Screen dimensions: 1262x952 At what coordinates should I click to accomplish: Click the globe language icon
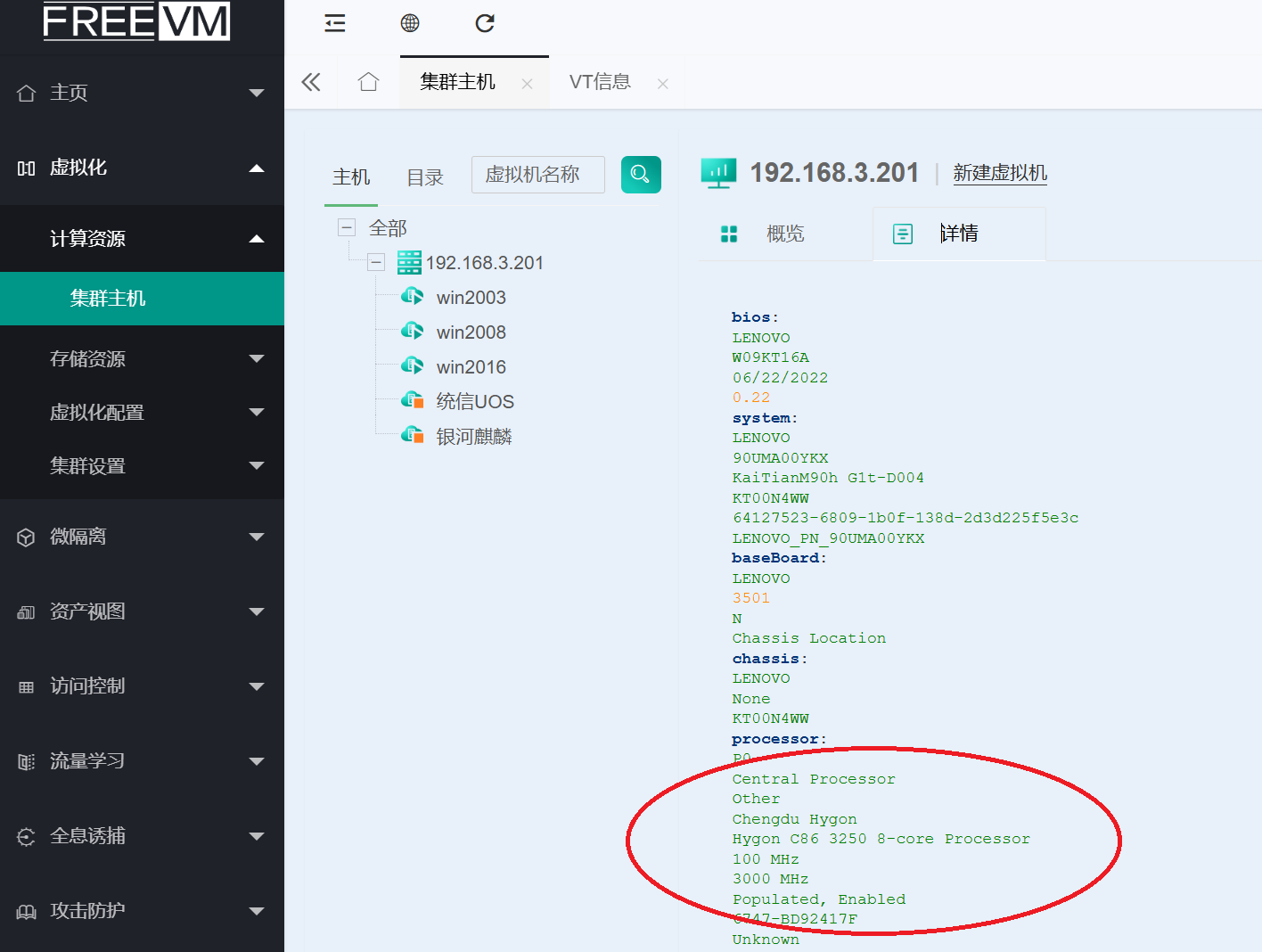click(410, 23)
